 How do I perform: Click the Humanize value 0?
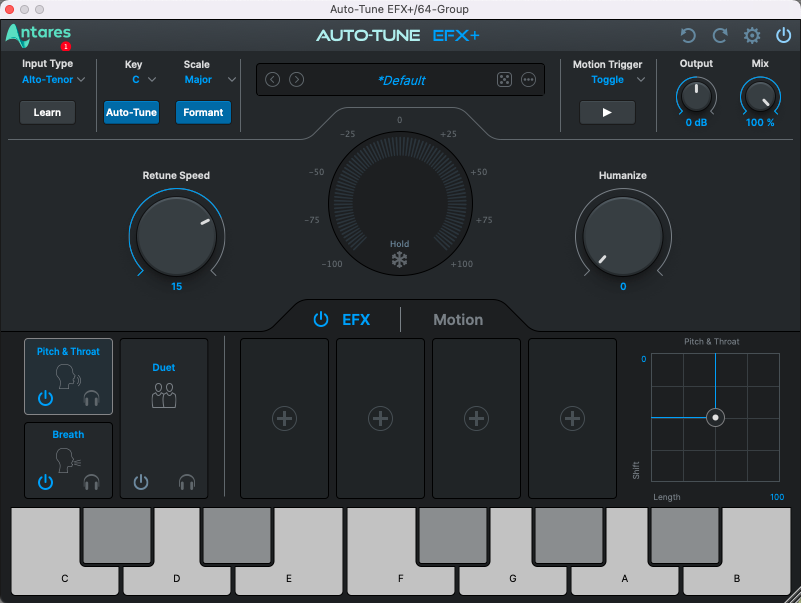click(x=623, y=287)
